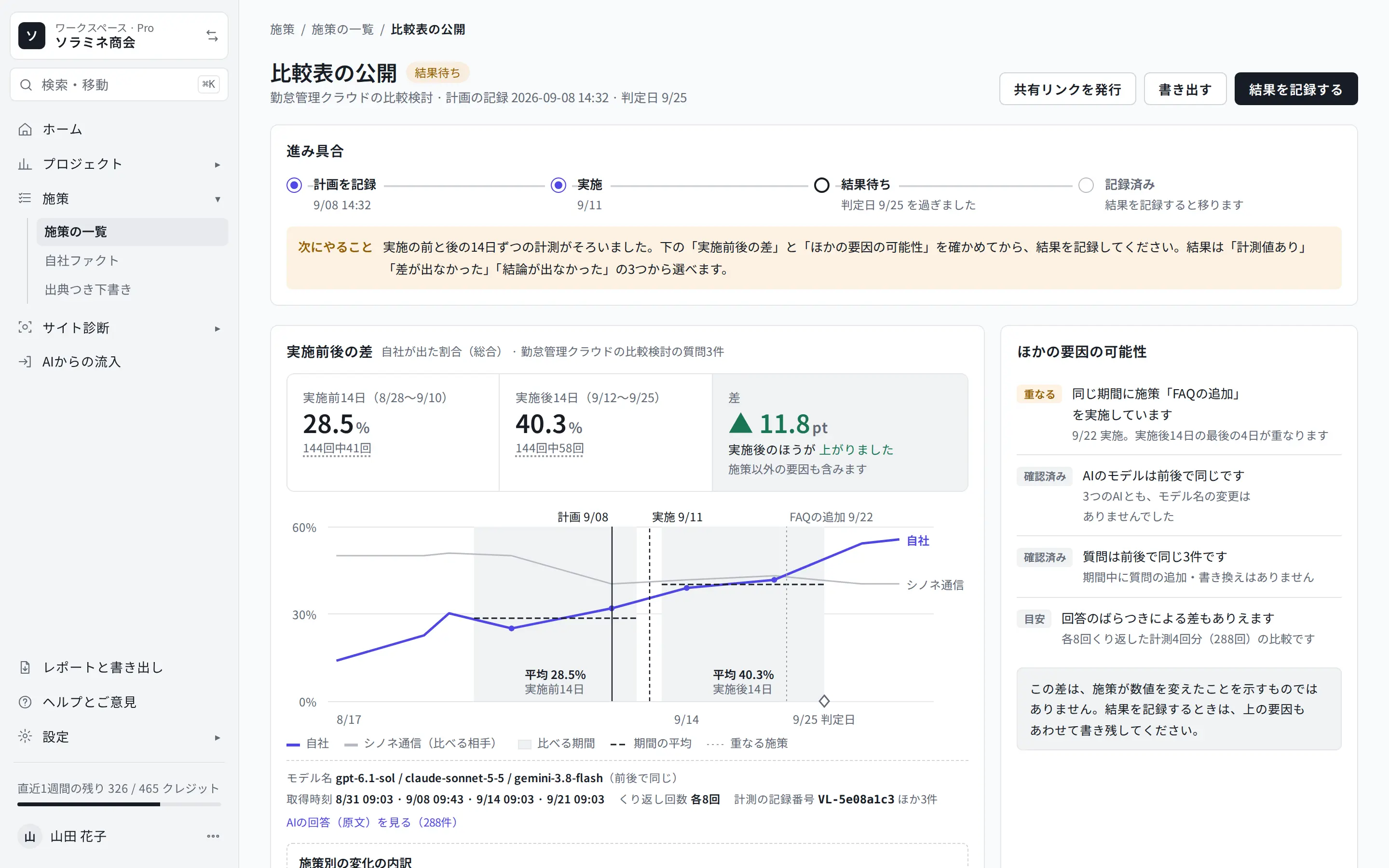Expand the 設定 menu arrow

[x=218, y=738]
